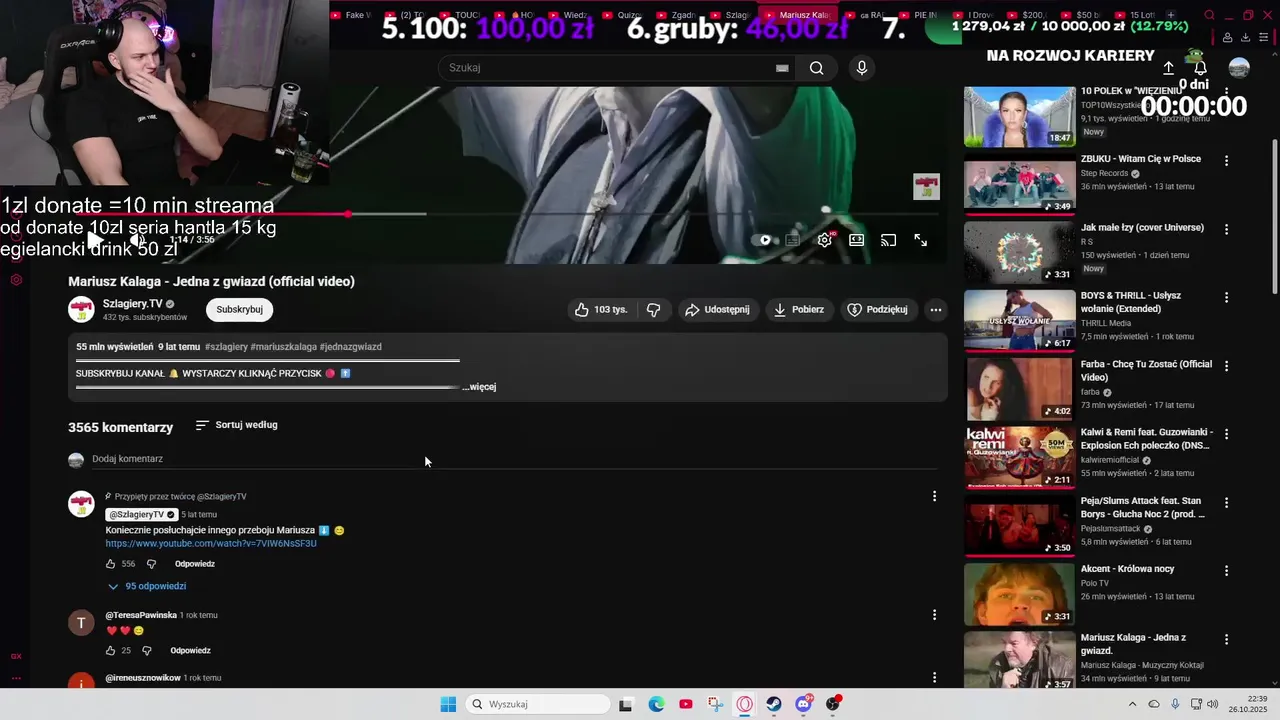Open Discord from the taskbar

pos(804,704)
